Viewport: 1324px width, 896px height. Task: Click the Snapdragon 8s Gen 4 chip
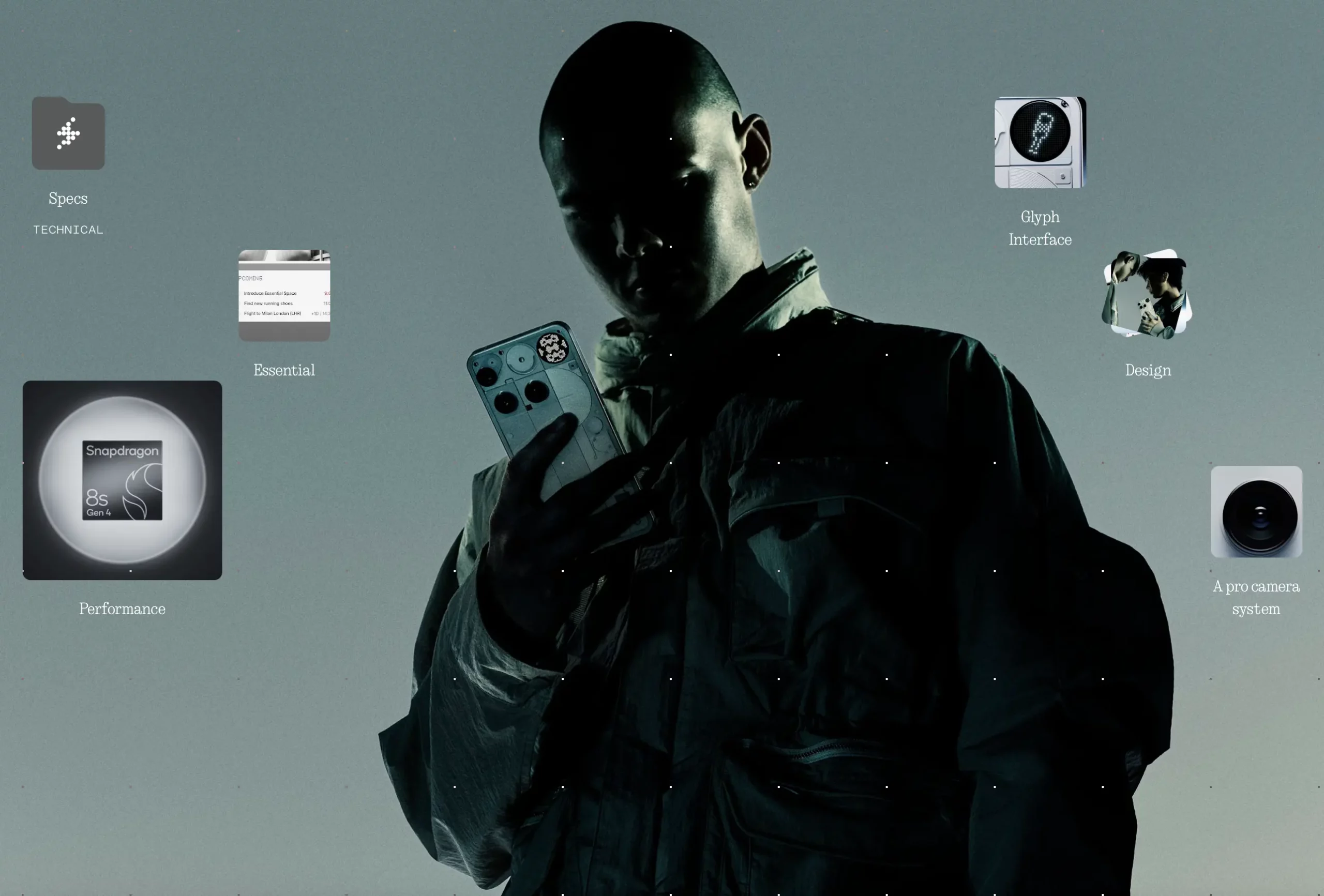[122, 480]
